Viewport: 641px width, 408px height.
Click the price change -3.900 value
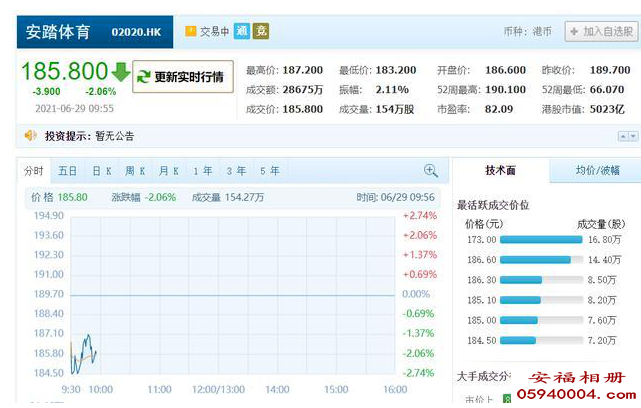[47, 92]
